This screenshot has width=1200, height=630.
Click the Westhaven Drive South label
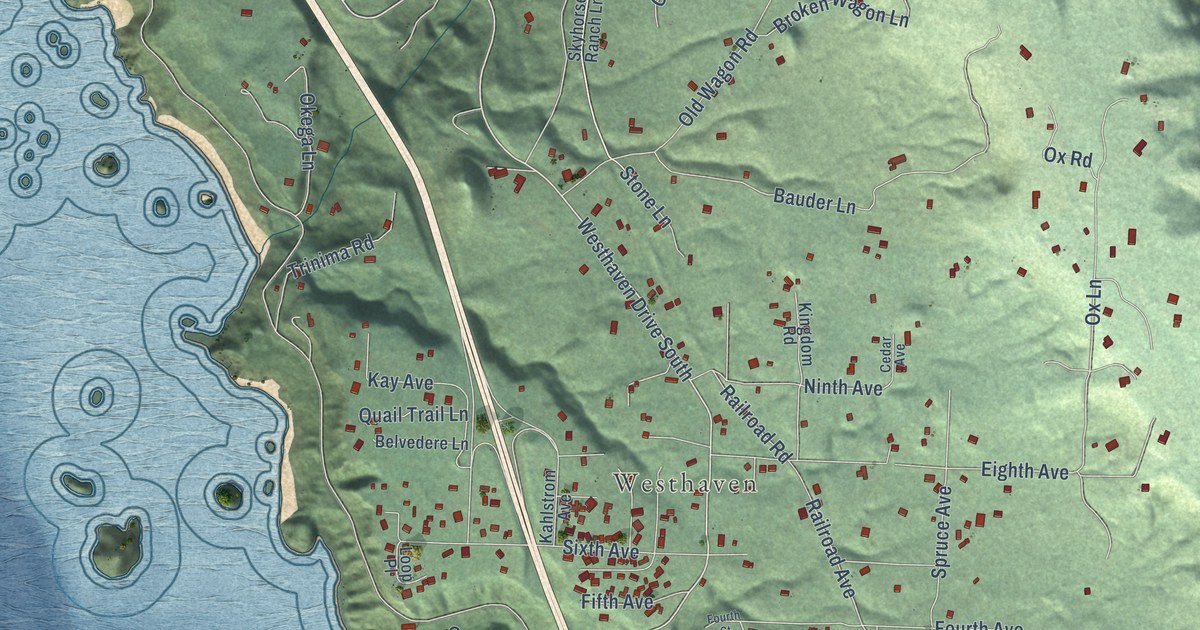point(634,299)
